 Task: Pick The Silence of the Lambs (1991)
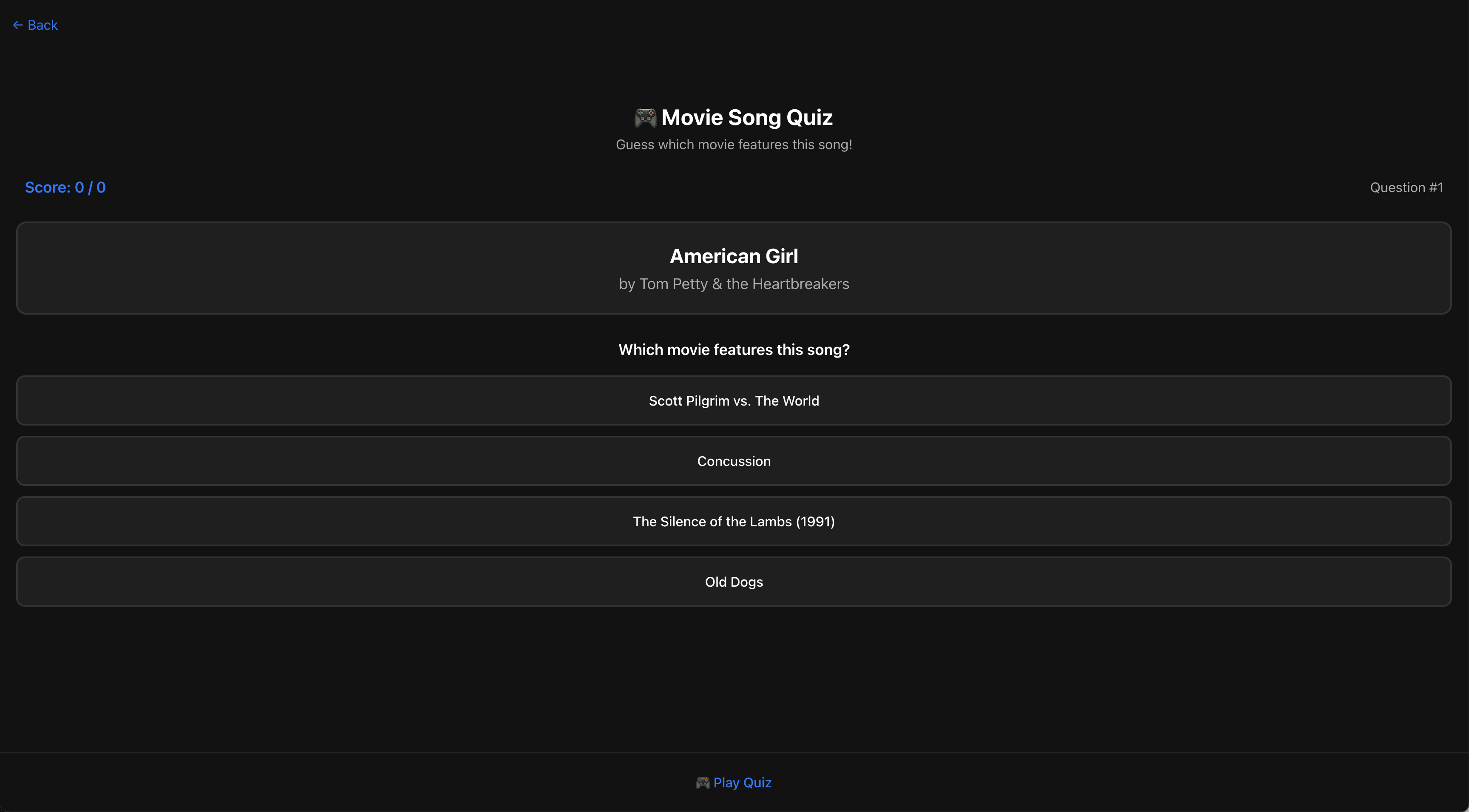point(734,521)
